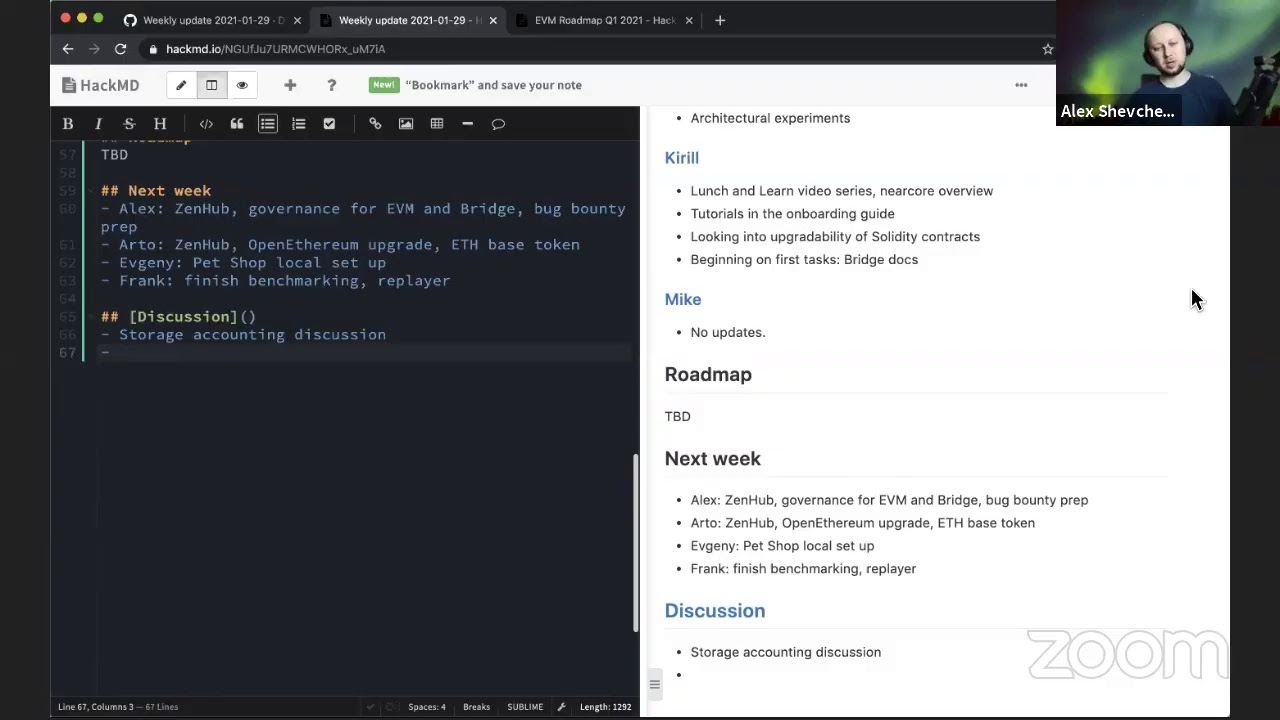
Task: Close the EVM Roadmap Q1 2021 tab
Action: click(x=689, y=20)
